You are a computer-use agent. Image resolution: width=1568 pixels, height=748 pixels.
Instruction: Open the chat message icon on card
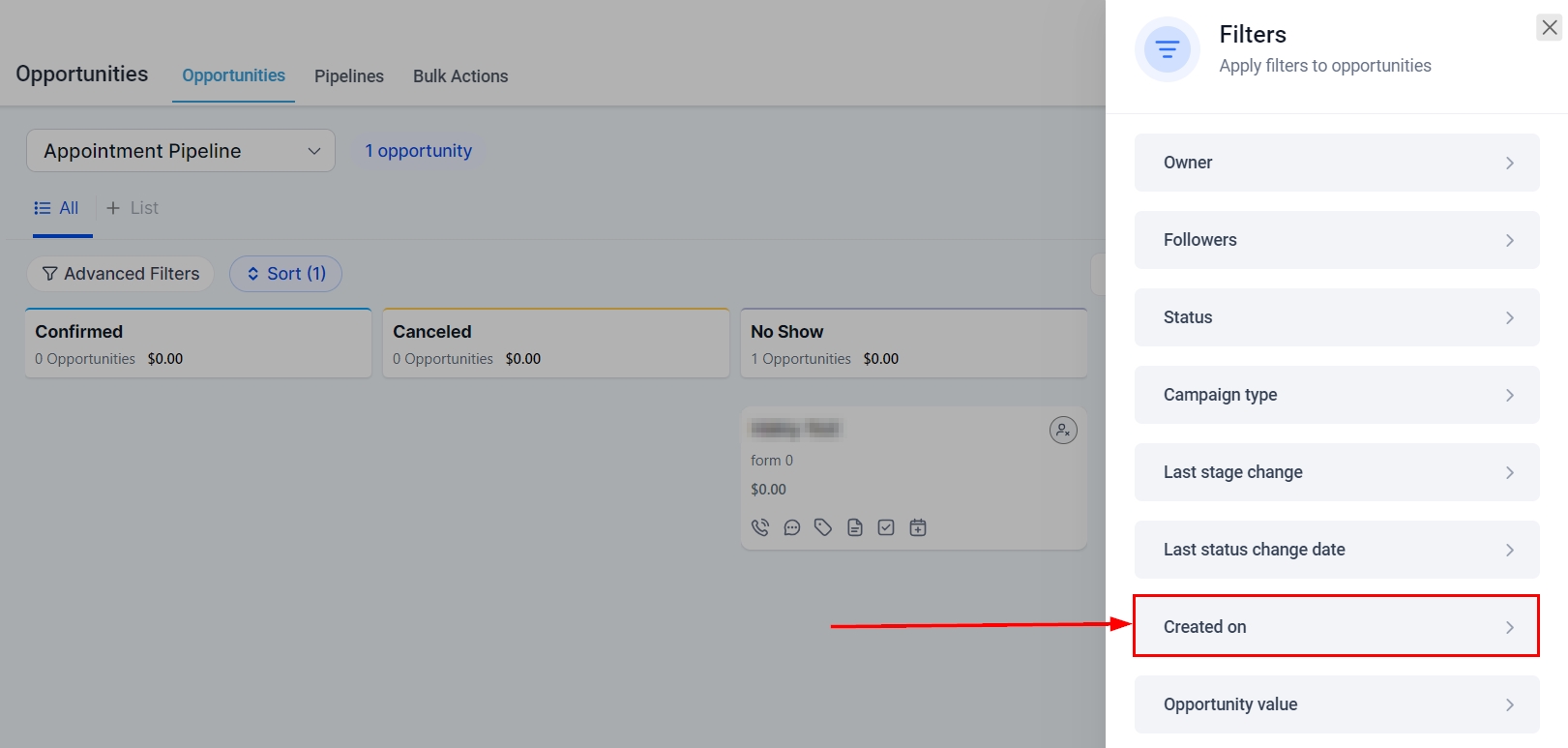(x=792, y=527)
